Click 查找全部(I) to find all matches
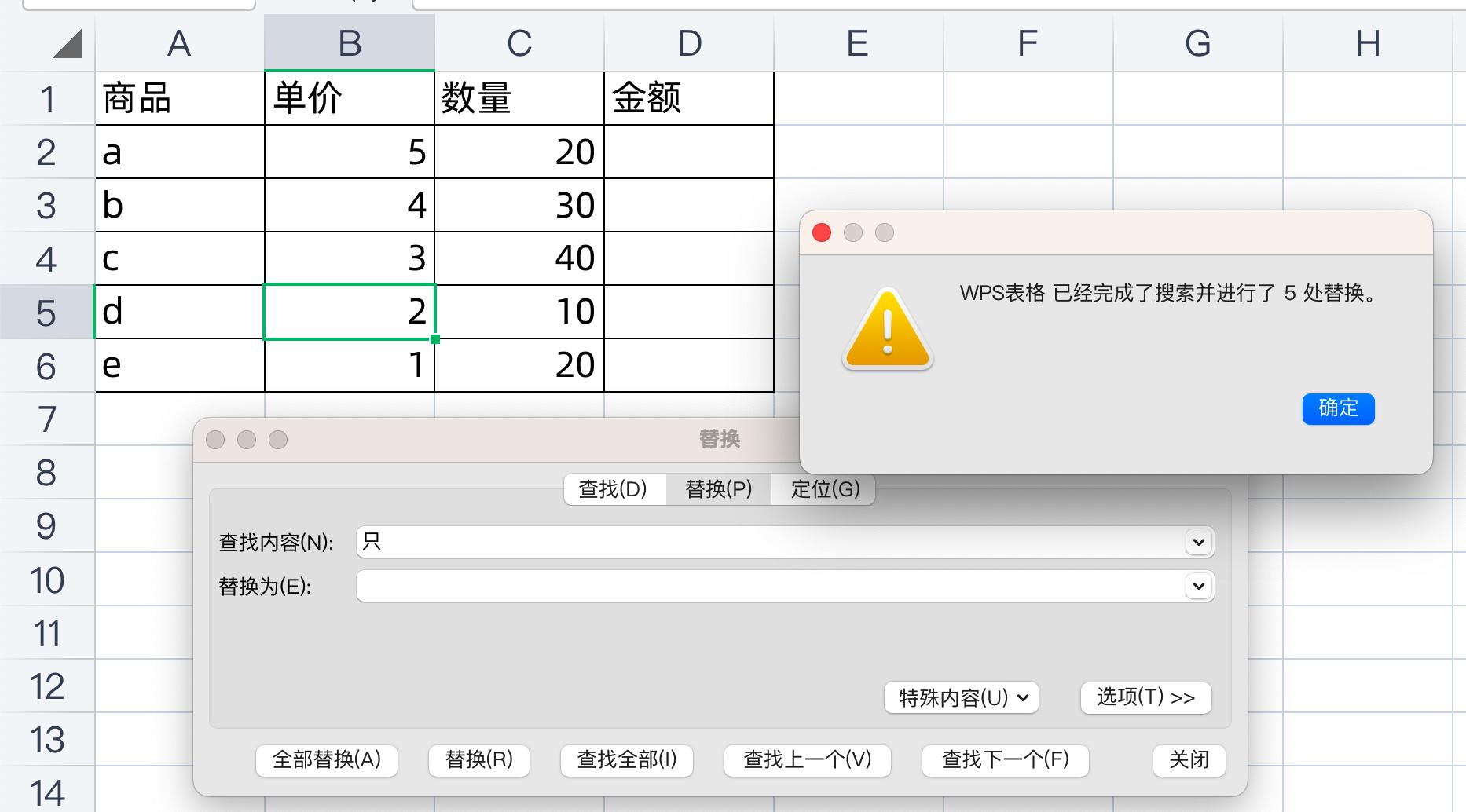Screen dimensions: 1466x812 click(626, 760)
